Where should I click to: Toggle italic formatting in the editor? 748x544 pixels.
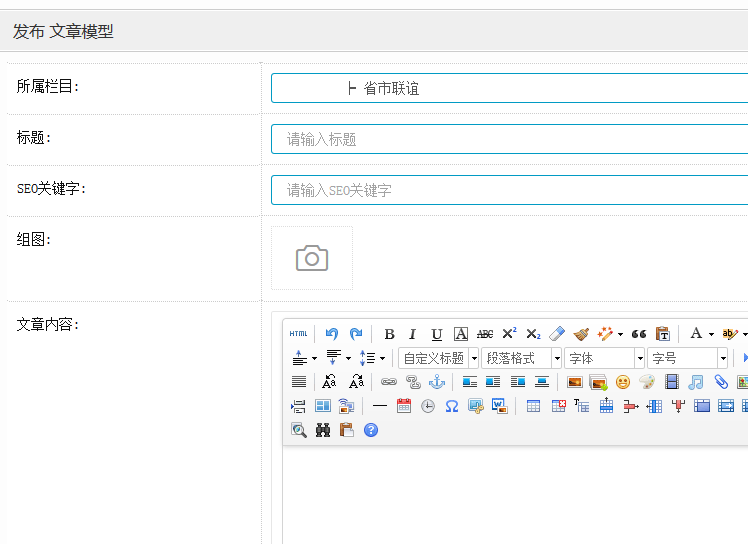[412, 334]
